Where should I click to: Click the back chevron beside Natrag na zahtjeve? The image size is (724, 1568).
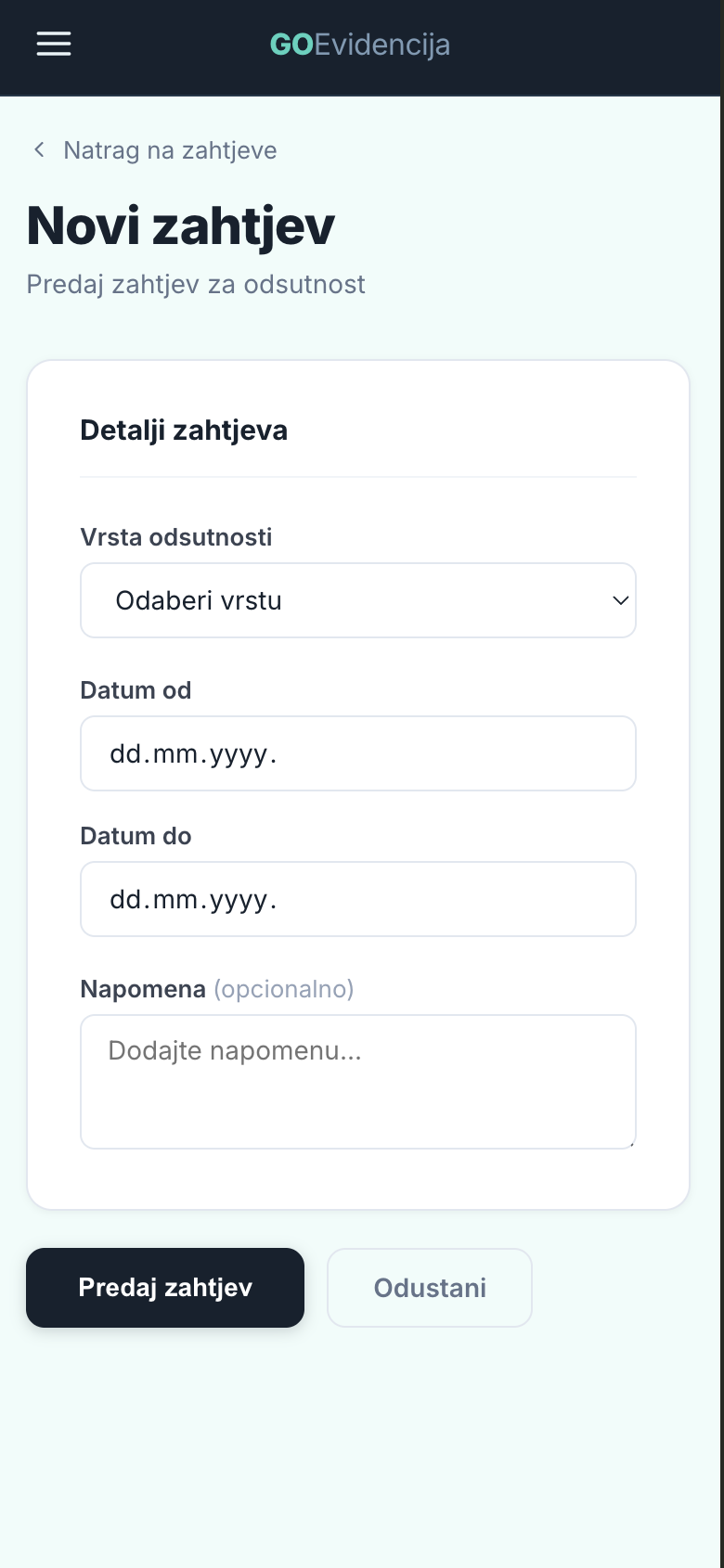click(39, 149)
